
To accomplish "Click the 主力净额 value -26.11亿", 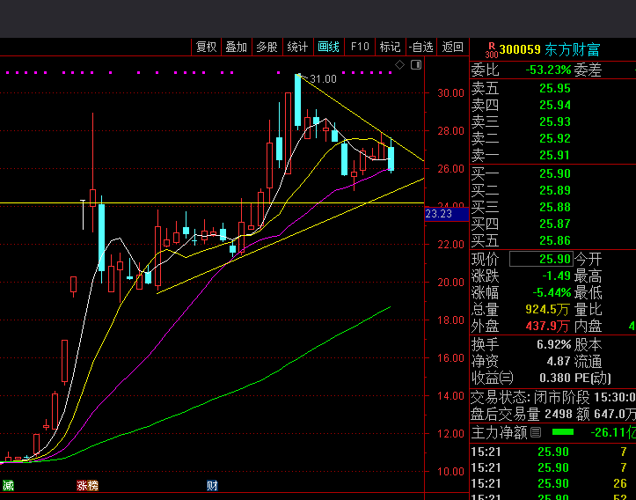I will (613, 433).
